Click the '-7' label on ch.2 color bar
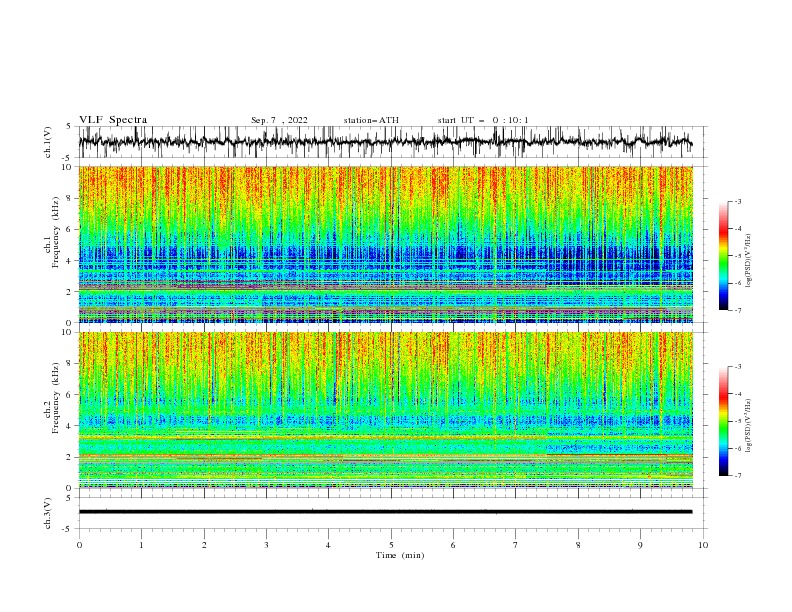This screenshot has width=792, height=612. [x=737, y=476]
